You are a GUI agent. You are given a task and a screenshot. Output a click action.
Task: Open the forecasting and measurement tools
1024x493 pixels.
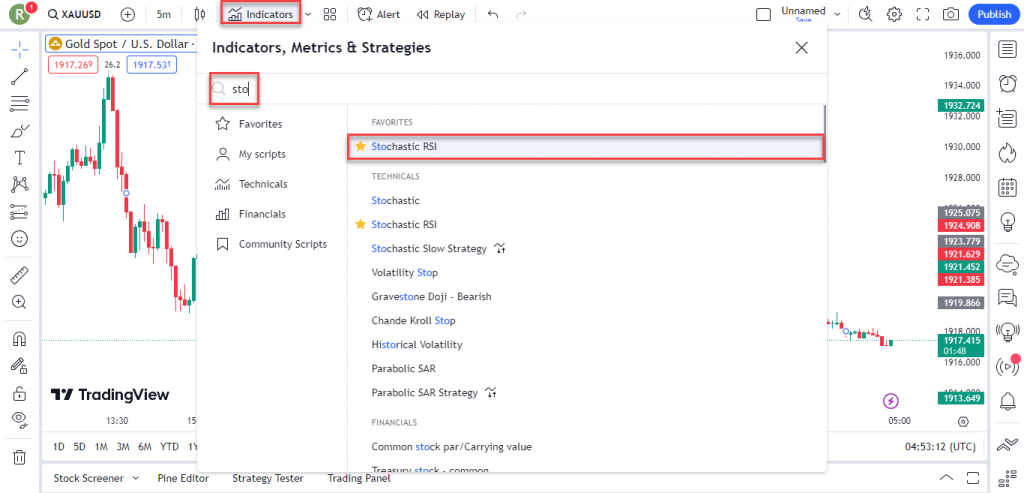pos(20,212)
